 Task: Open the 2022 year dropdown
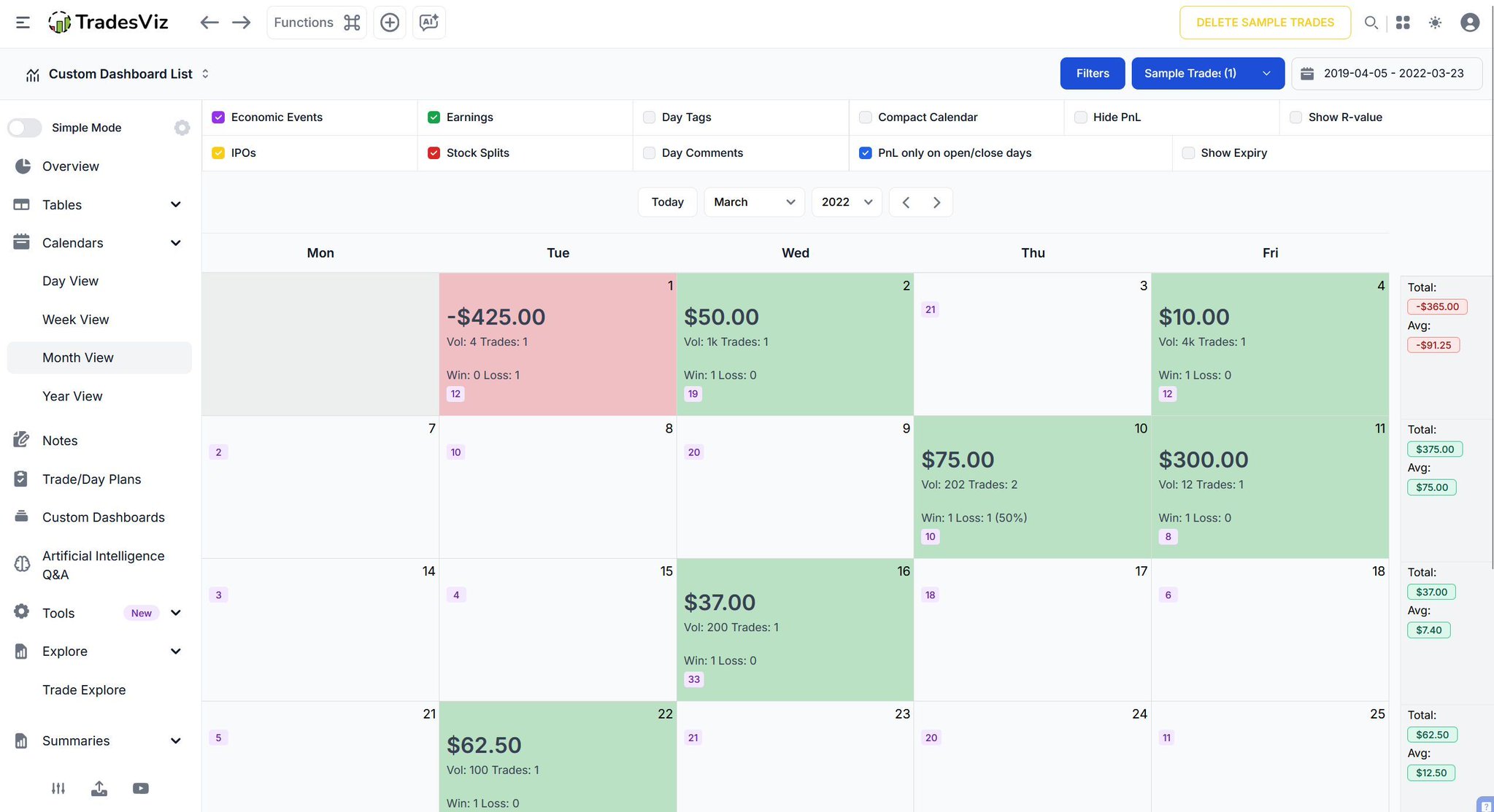pos(846,202)
